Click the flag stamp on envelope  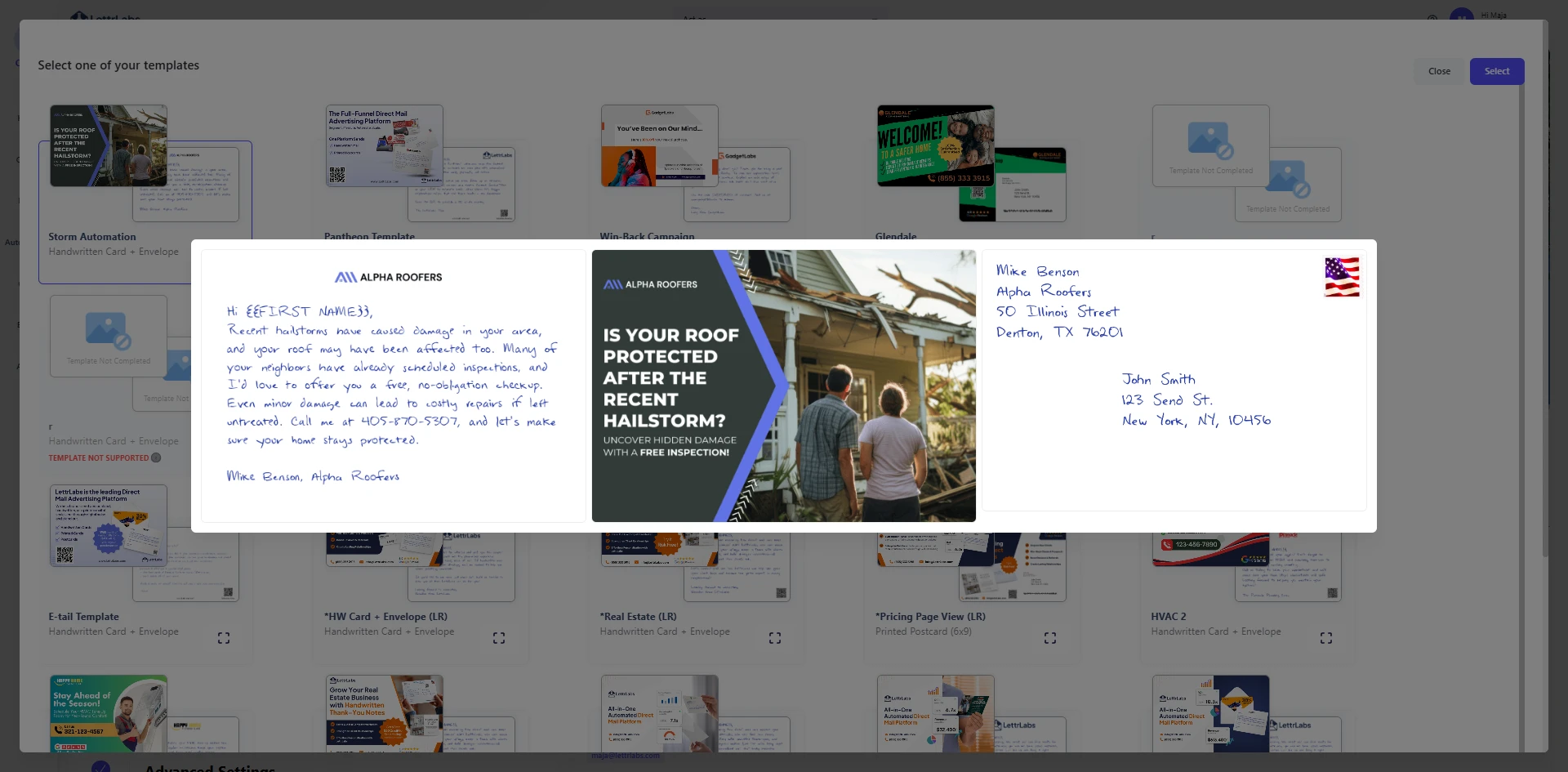[1342, 277]
